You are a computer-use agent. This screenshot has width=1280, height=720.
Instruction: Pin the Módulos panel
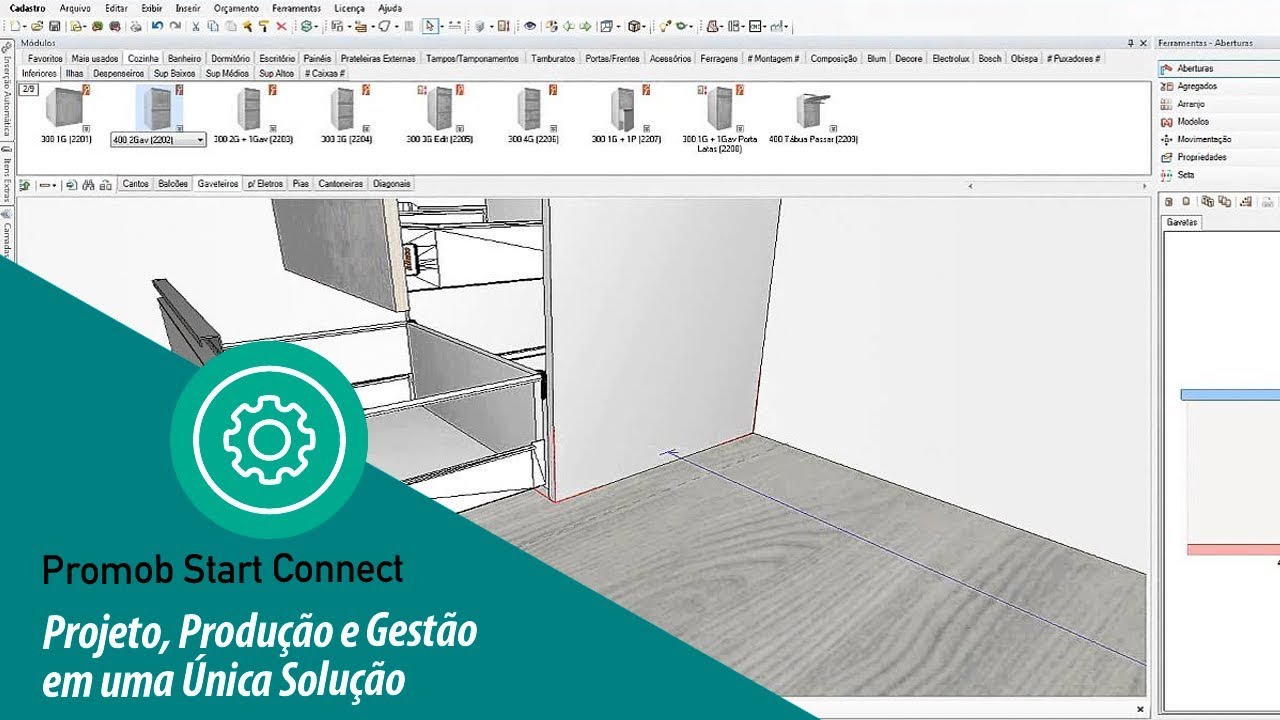click(x=1130, y=43)
